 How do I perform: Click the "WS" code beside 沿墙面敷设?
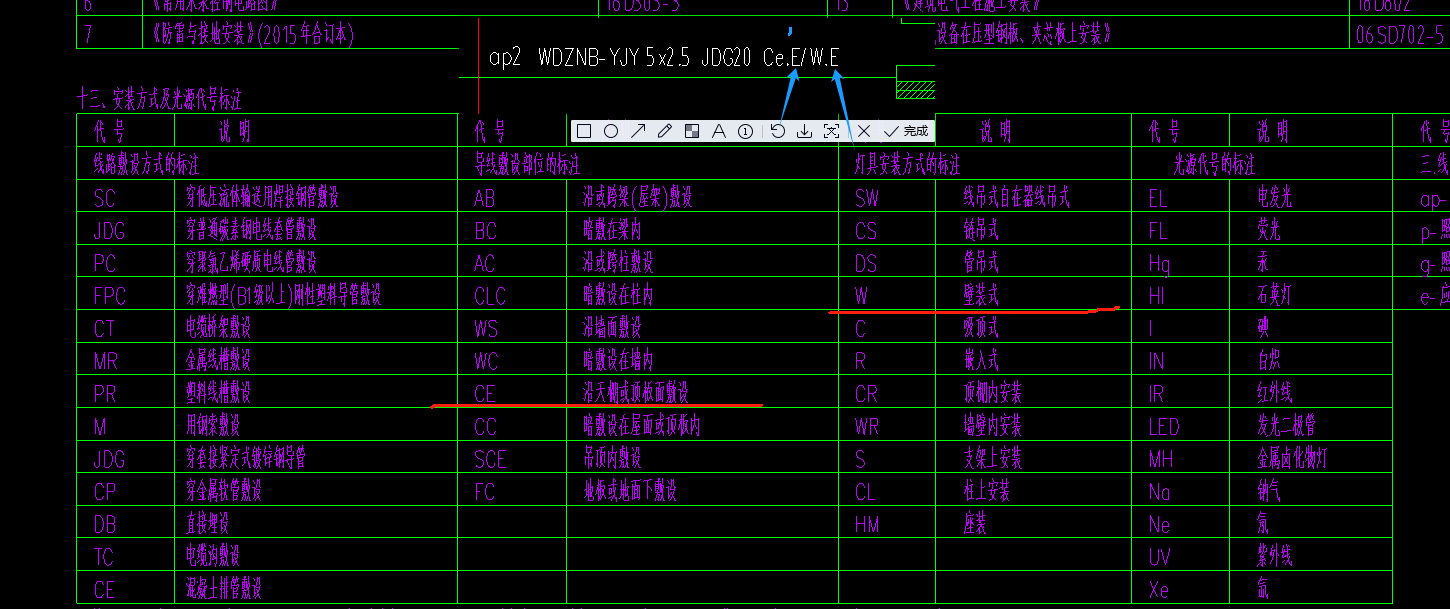(x=486, y=328)
